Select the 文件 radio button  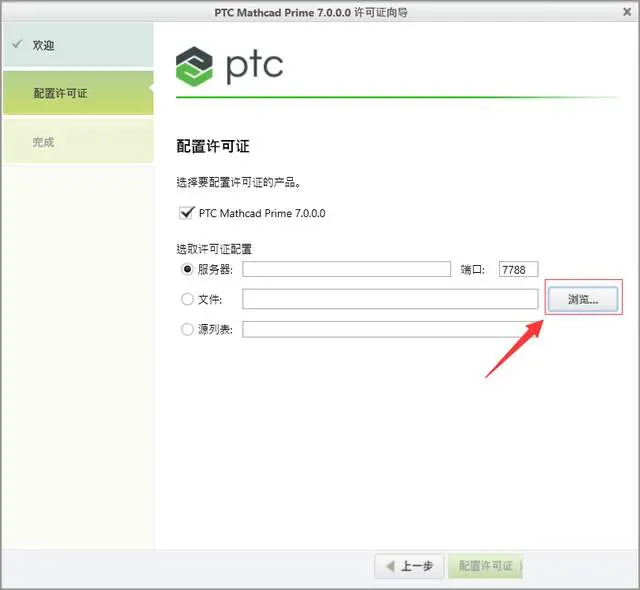tap(187, 299)
